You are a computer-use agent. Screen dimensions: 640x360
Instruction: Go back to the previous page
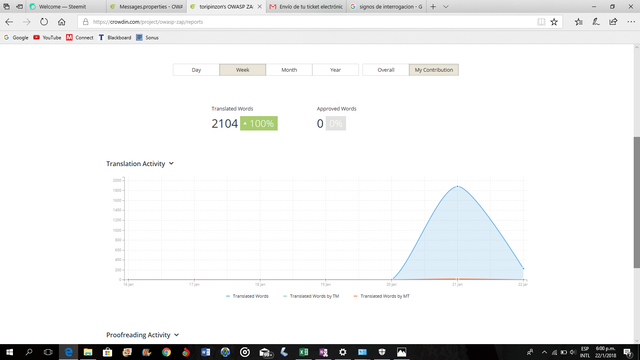coord(9,22)
